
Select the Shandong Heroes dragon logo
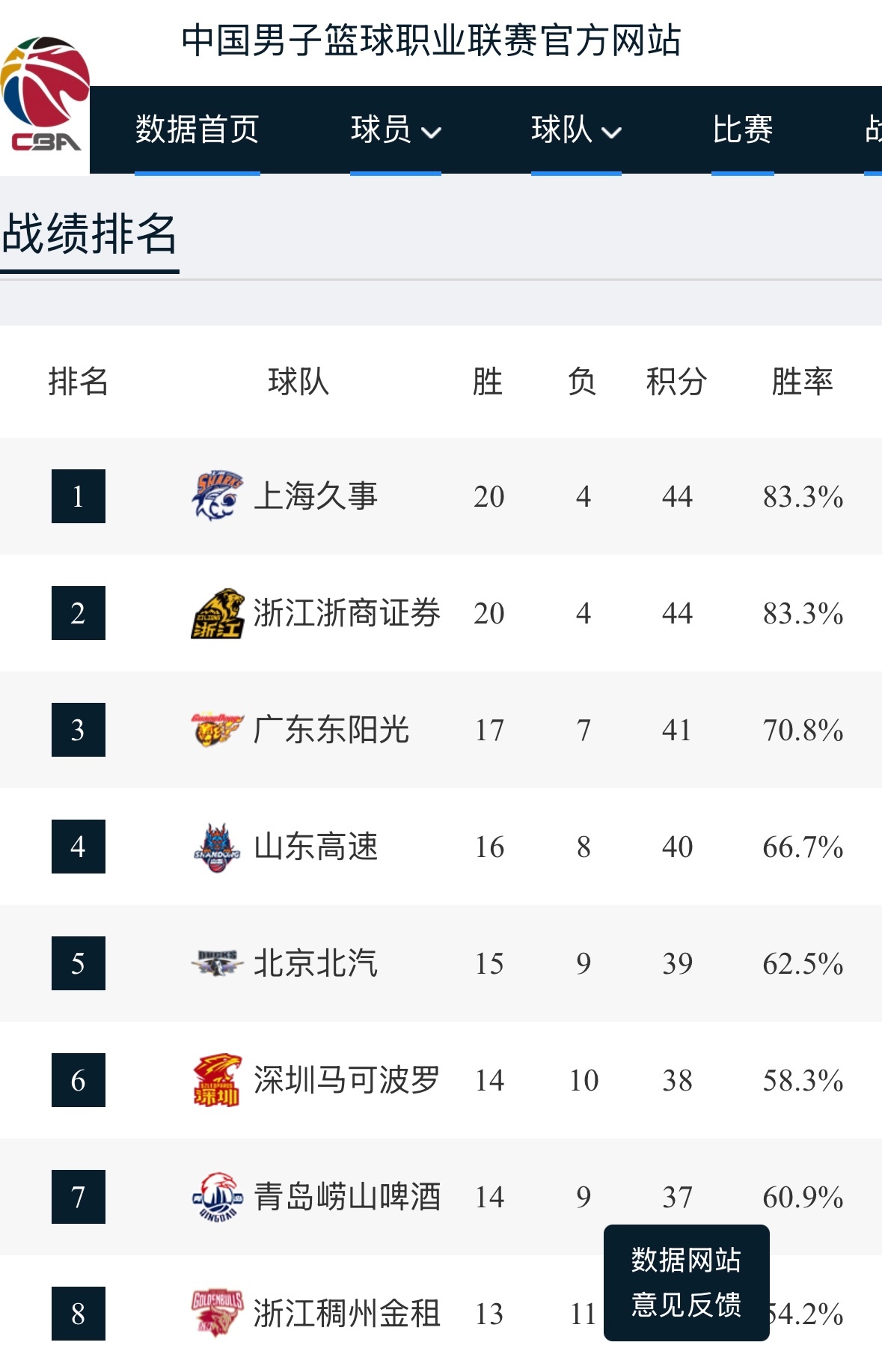point(216,846)
